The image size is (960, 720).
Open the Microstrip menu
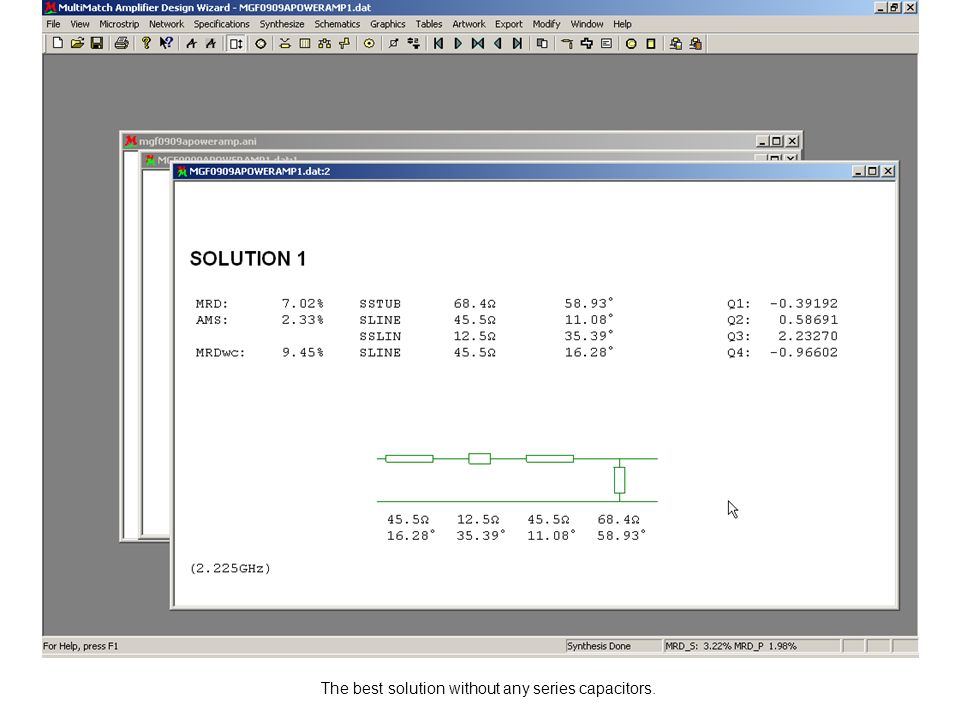pyautogui.click(x=119, y=24)
